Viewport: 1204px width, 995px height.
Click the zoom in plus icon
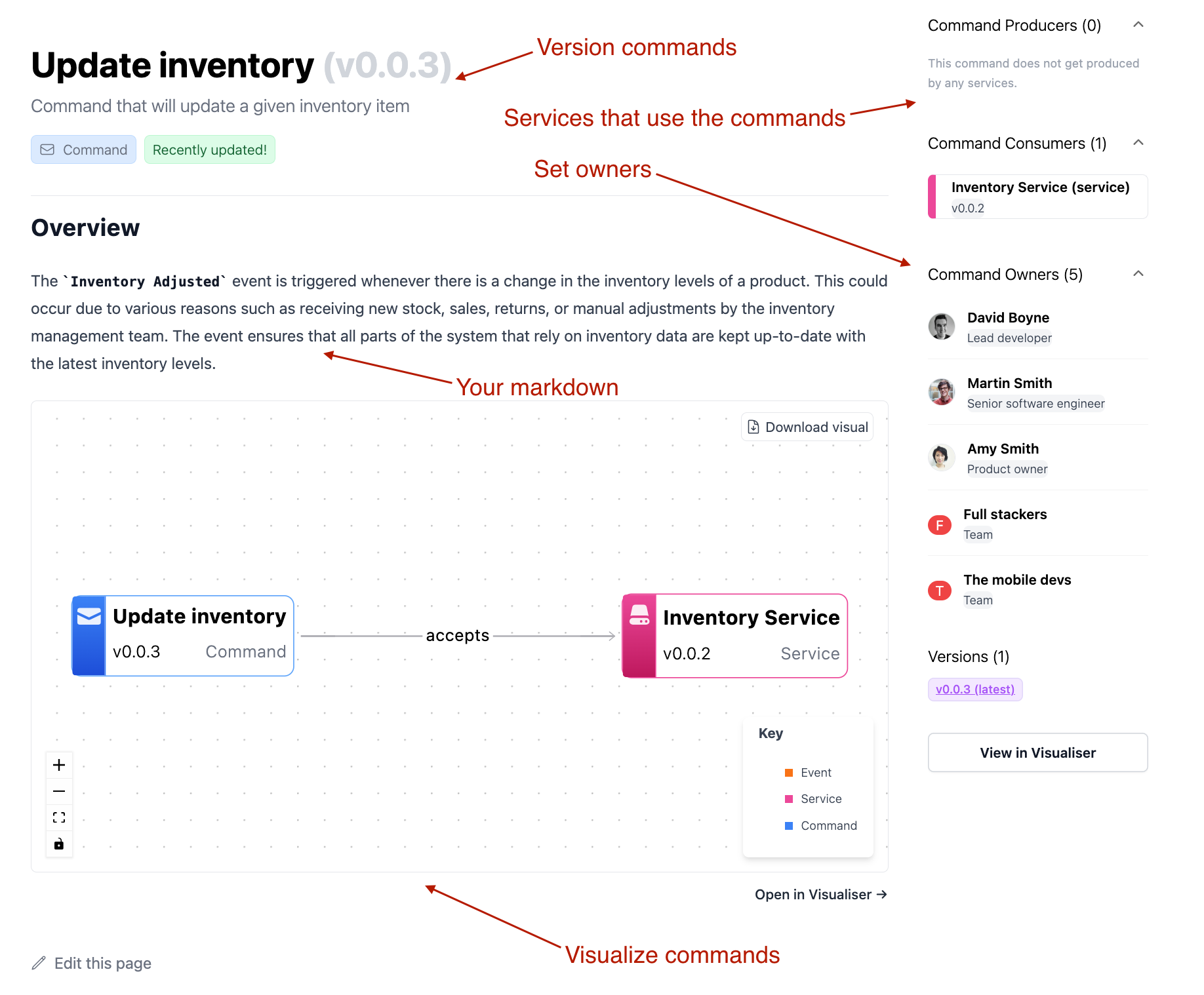tap(59, 765)
